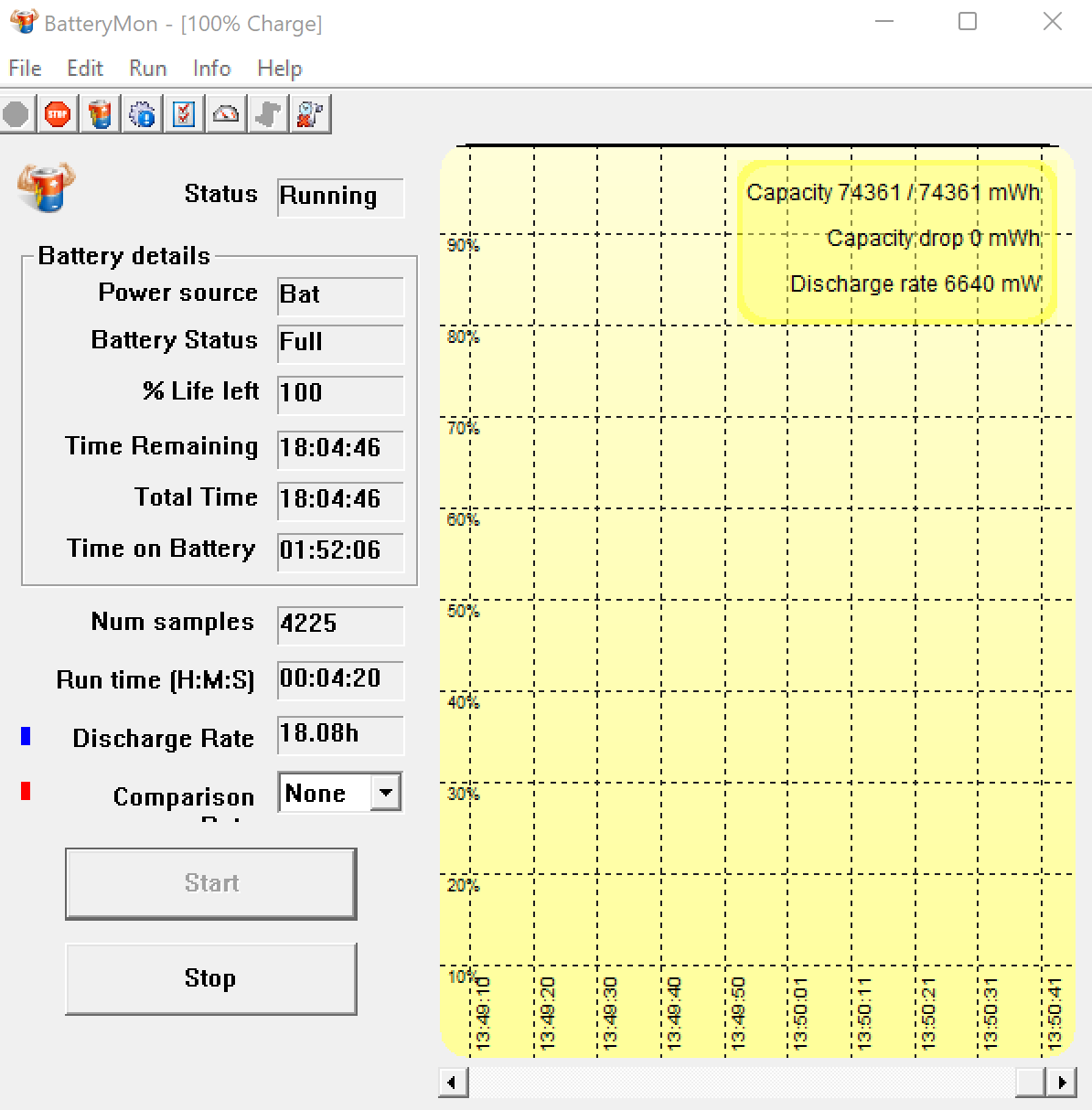The height and width of the screenshot is (1110, 1092).
Task: Click the large battery logo beside Status
Action: [47, 187]
